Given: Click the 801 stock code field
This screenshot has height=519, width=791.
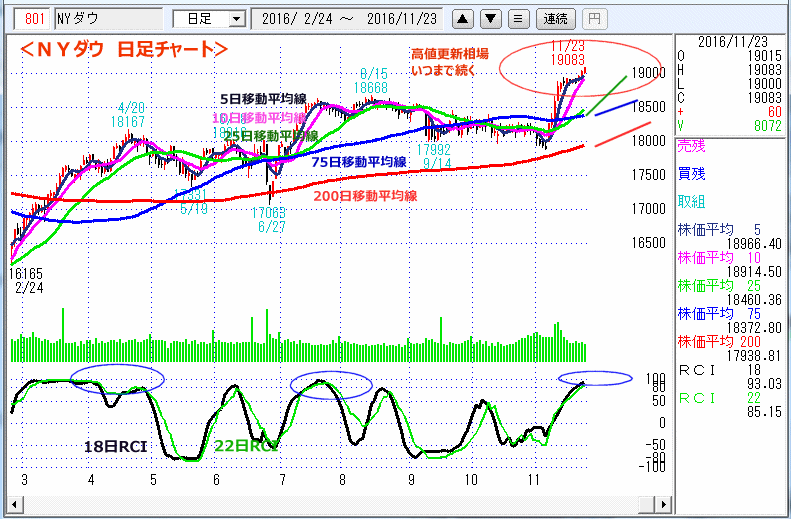Looking at the screenshot, I should pyautogui.click(x=31, y=18).
